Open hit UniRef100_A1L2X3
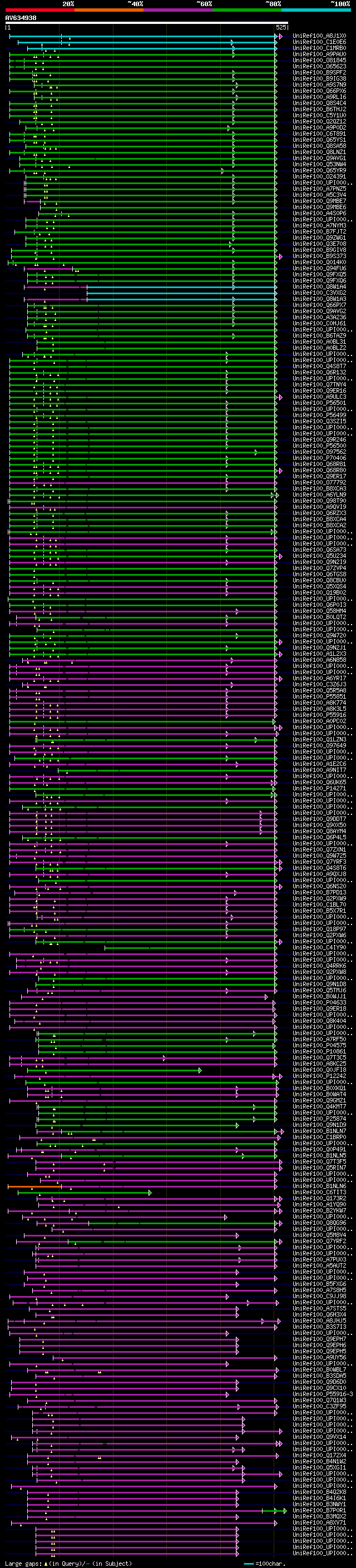356x1568 pixels. coord(319,654)
